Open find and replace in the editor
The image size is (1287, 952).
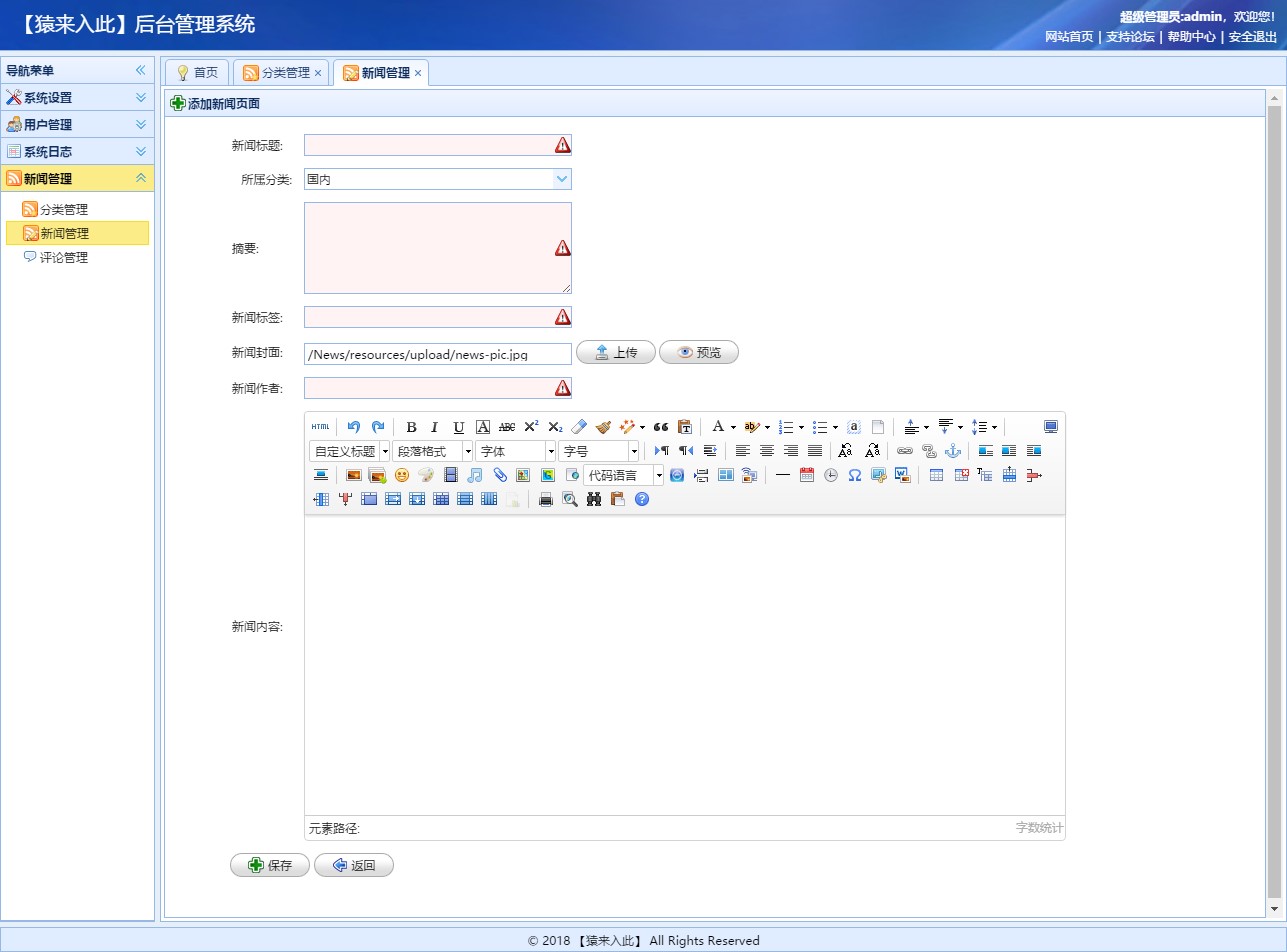(x=593, y=498)
